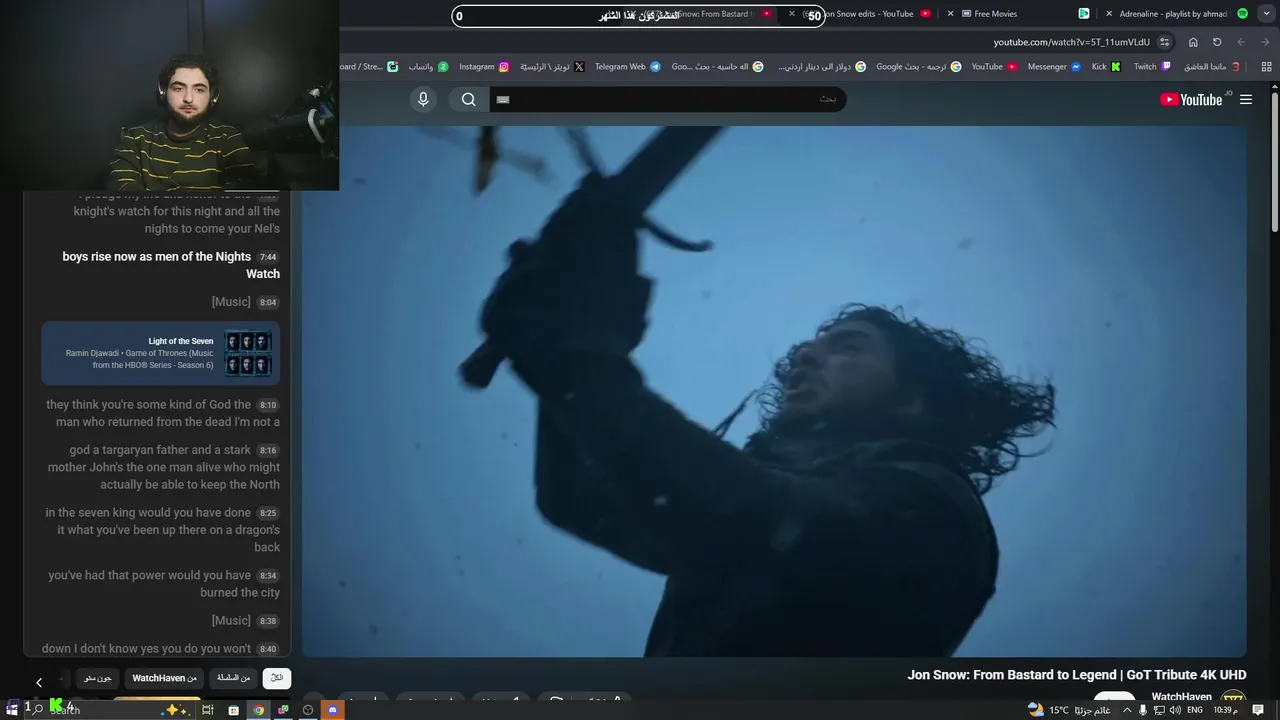Jump to transcript line at 8:25
Image resolution: width=1280 pixels, height=720 pixels.
point(162,530)
